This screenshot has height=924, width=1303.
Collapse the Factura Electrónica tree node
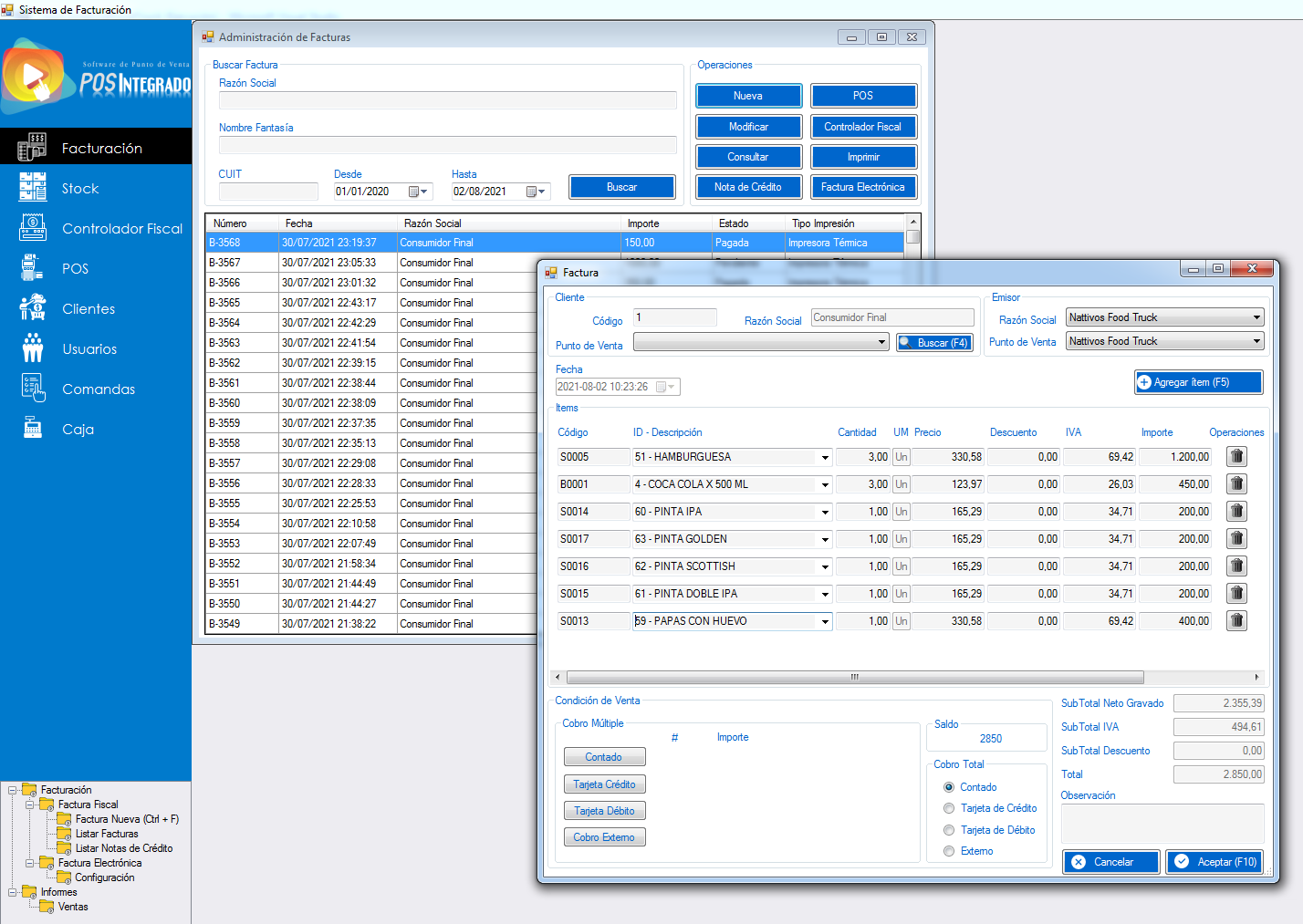30,863
